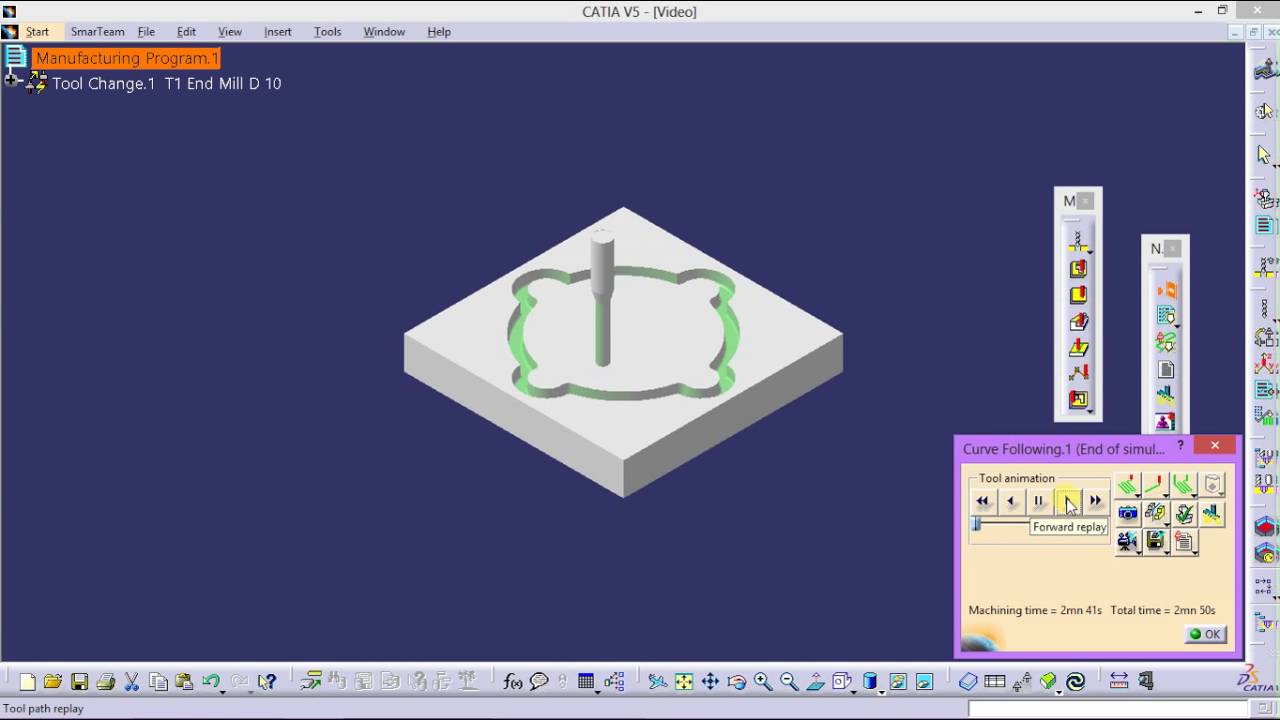1280x720 pixels.
Task: Click the blank document icon in N toolbar
Action: 1165,369
